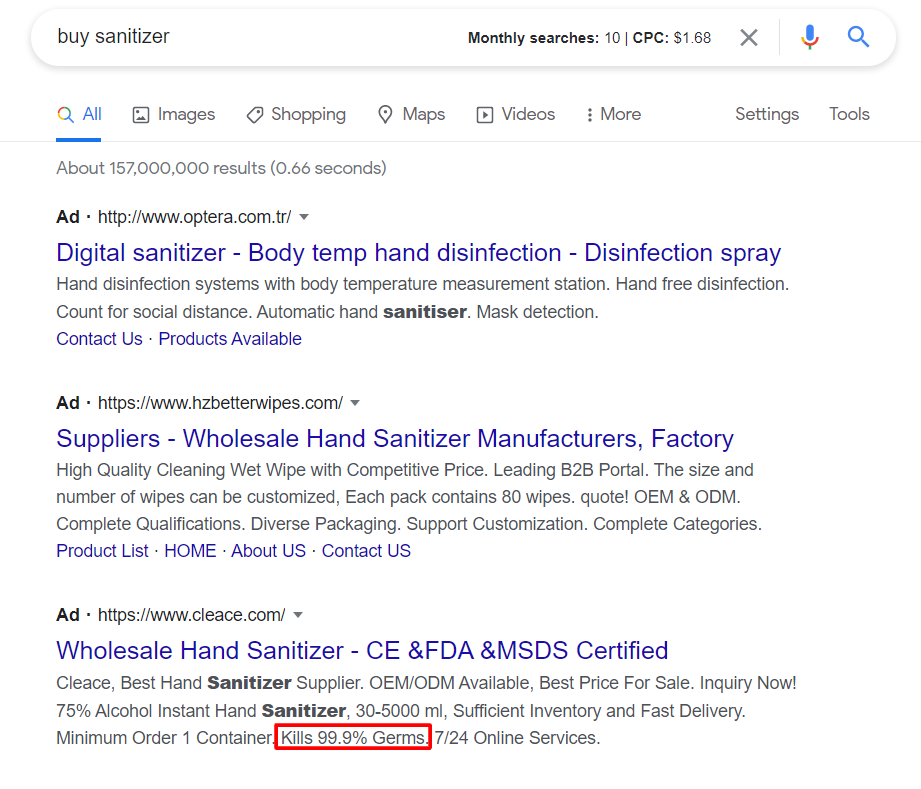Open the 'Products Available' sitelink

(230, 339)
